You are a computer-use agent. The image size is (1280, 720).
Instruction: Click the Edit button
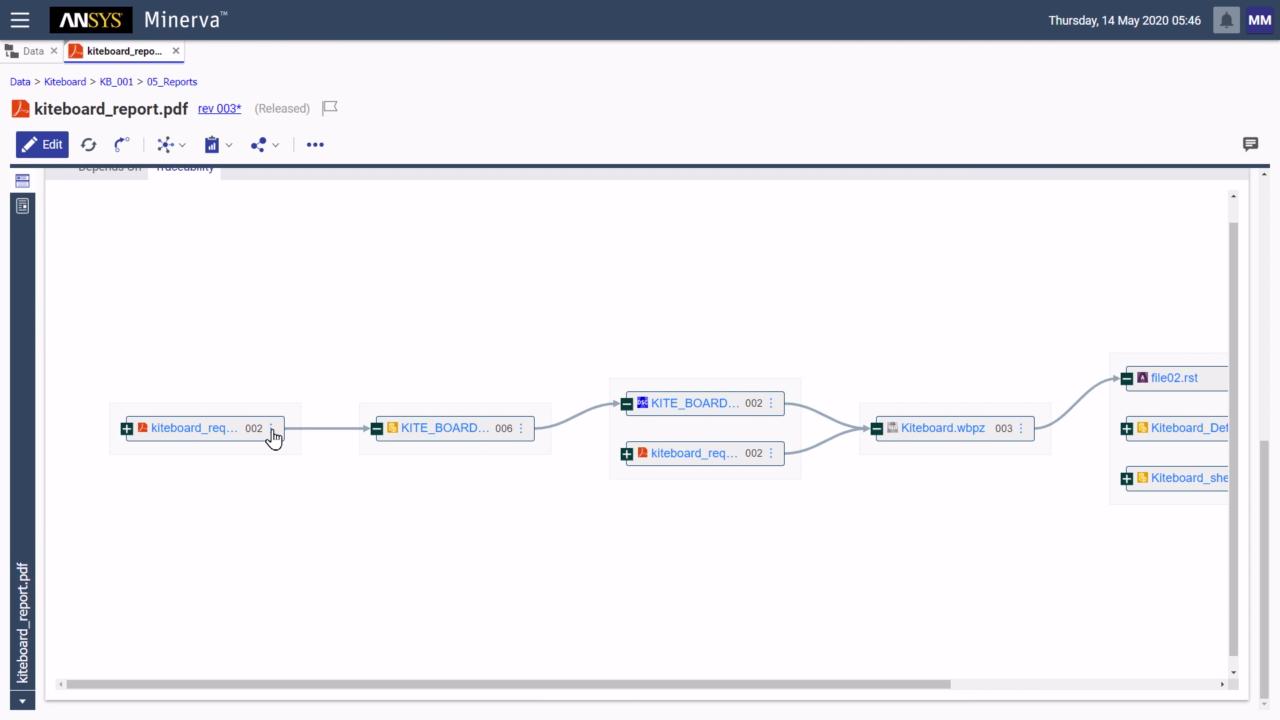point(42,145)
